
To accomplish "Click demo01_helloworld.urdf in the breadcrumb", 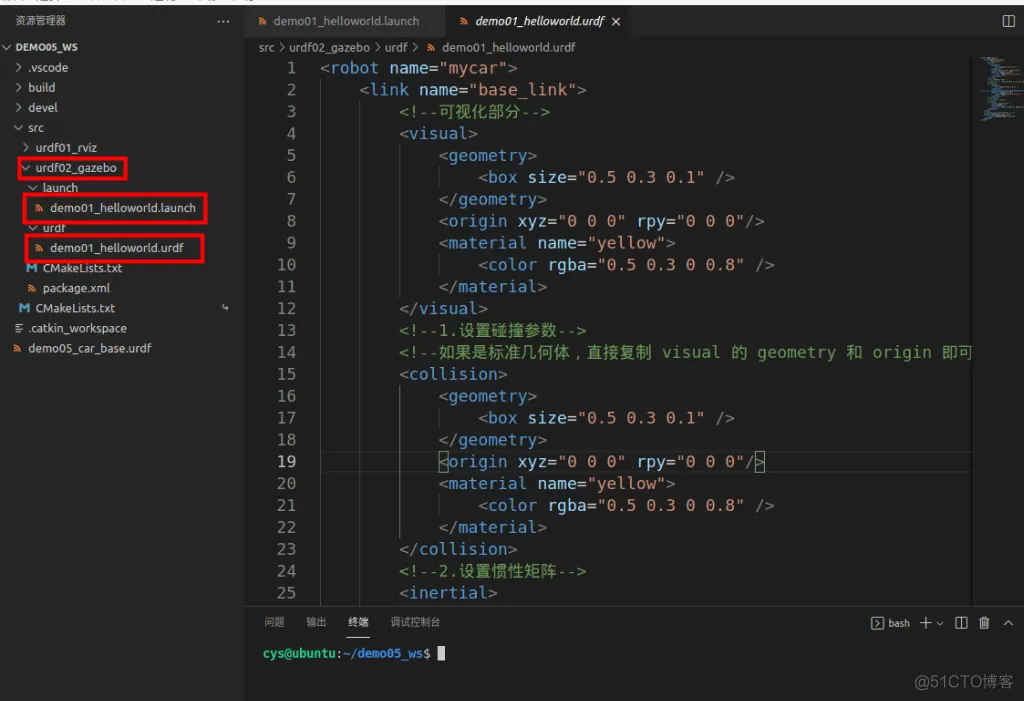I will pyautogui.click(x=508, y=48).
